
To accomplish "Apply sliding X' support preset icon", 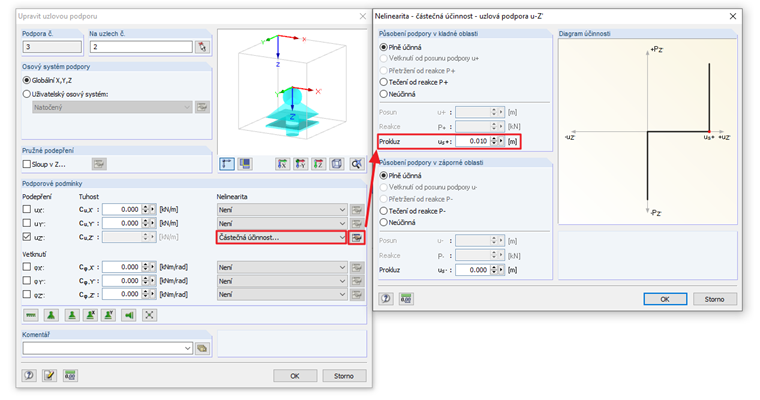I will pyautogui.click(x=90, y=315).
